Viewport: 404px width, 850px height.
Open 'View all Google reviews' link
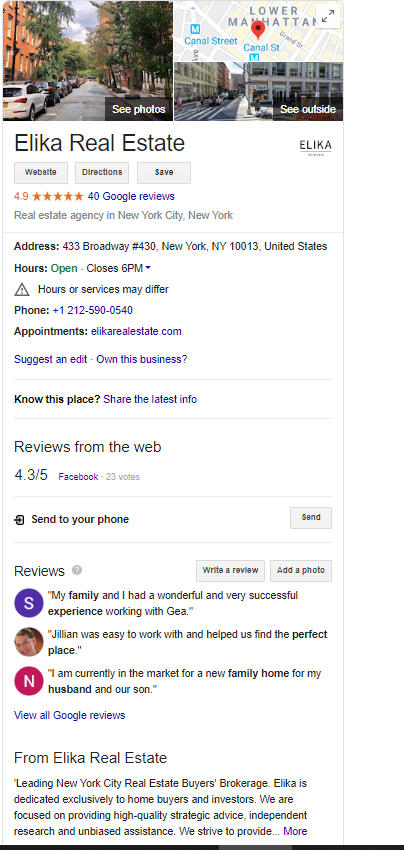point(69,715)
